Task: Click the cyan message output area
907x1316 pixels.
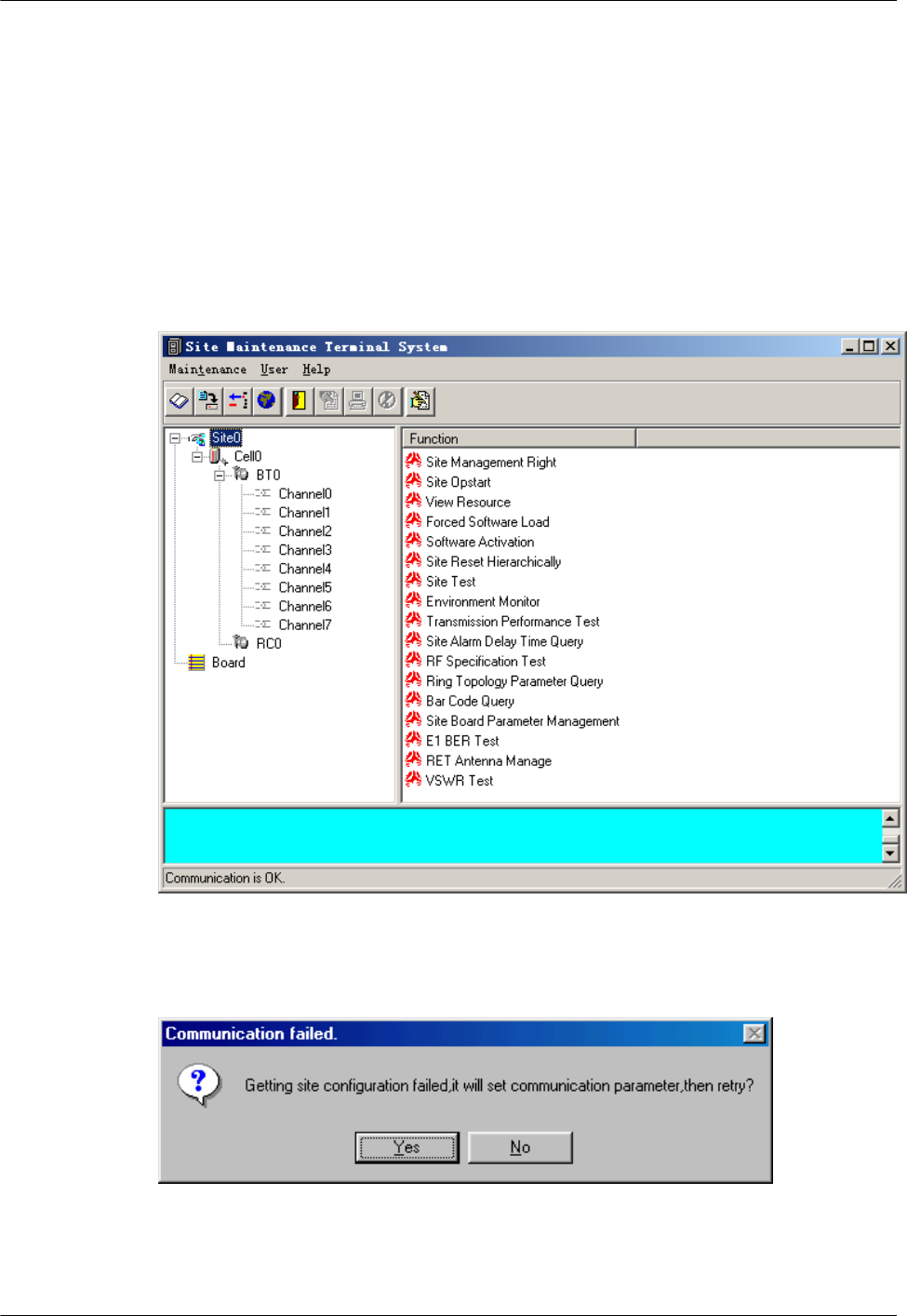Action: point(523,836)
